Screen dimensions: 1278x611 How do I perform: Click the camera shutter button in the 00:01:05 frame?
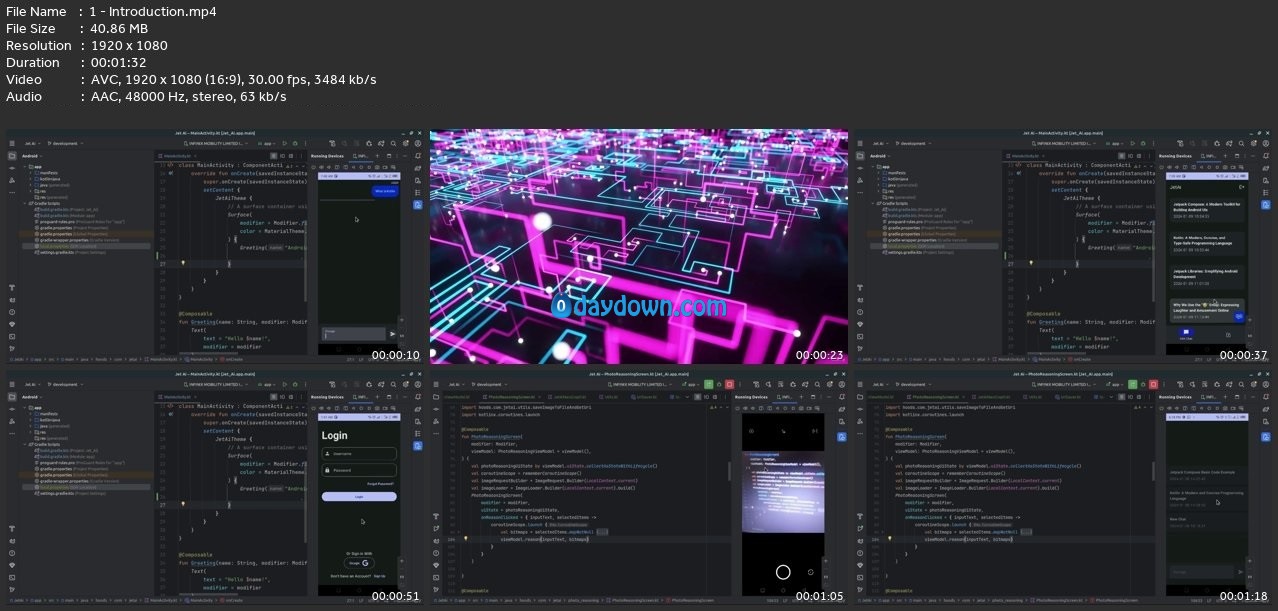tap(783, 572)
